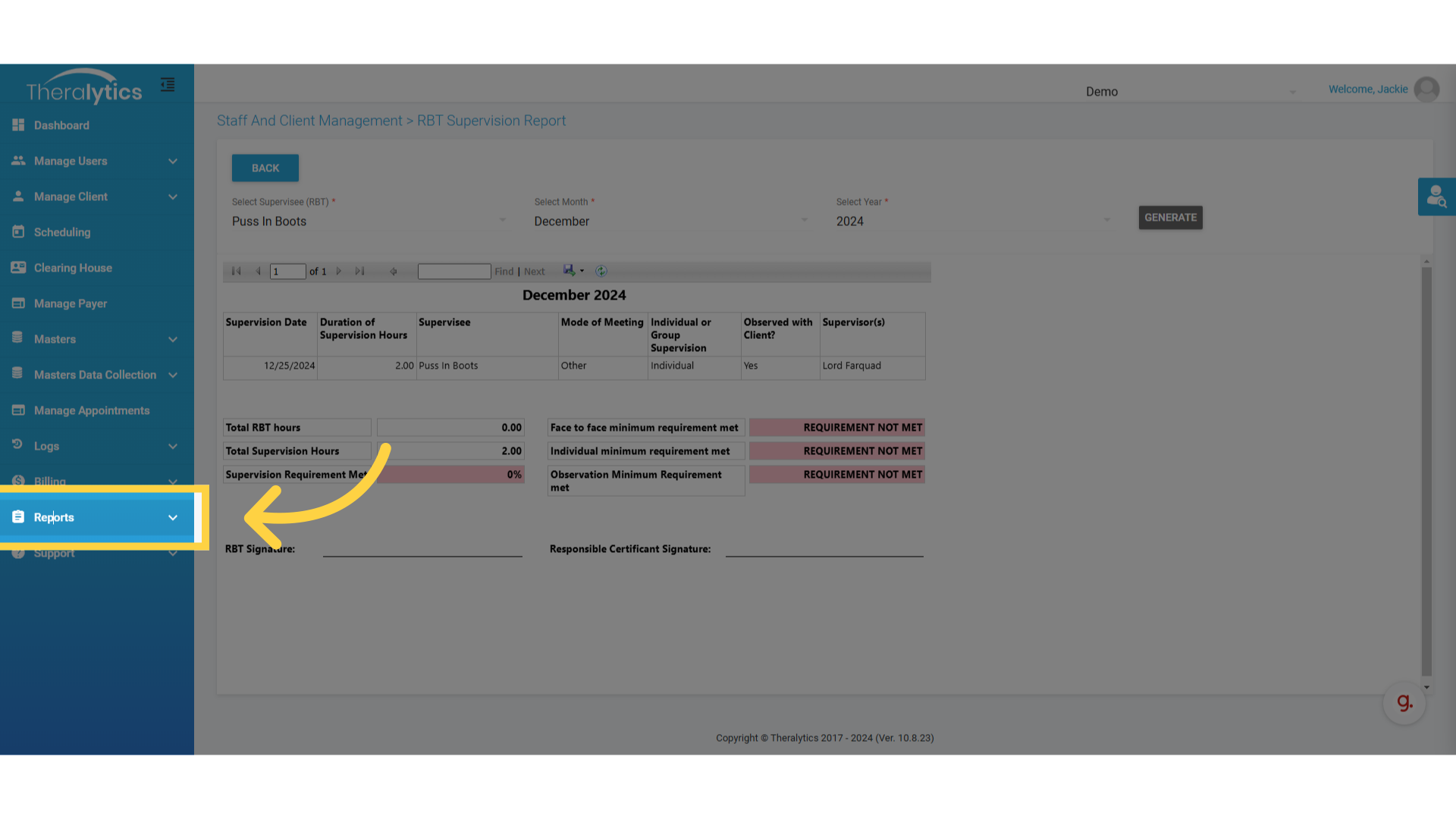Screen dimensions: 1456x819
Task: Open the Select Year dropdown
Action: coord(973,221)
